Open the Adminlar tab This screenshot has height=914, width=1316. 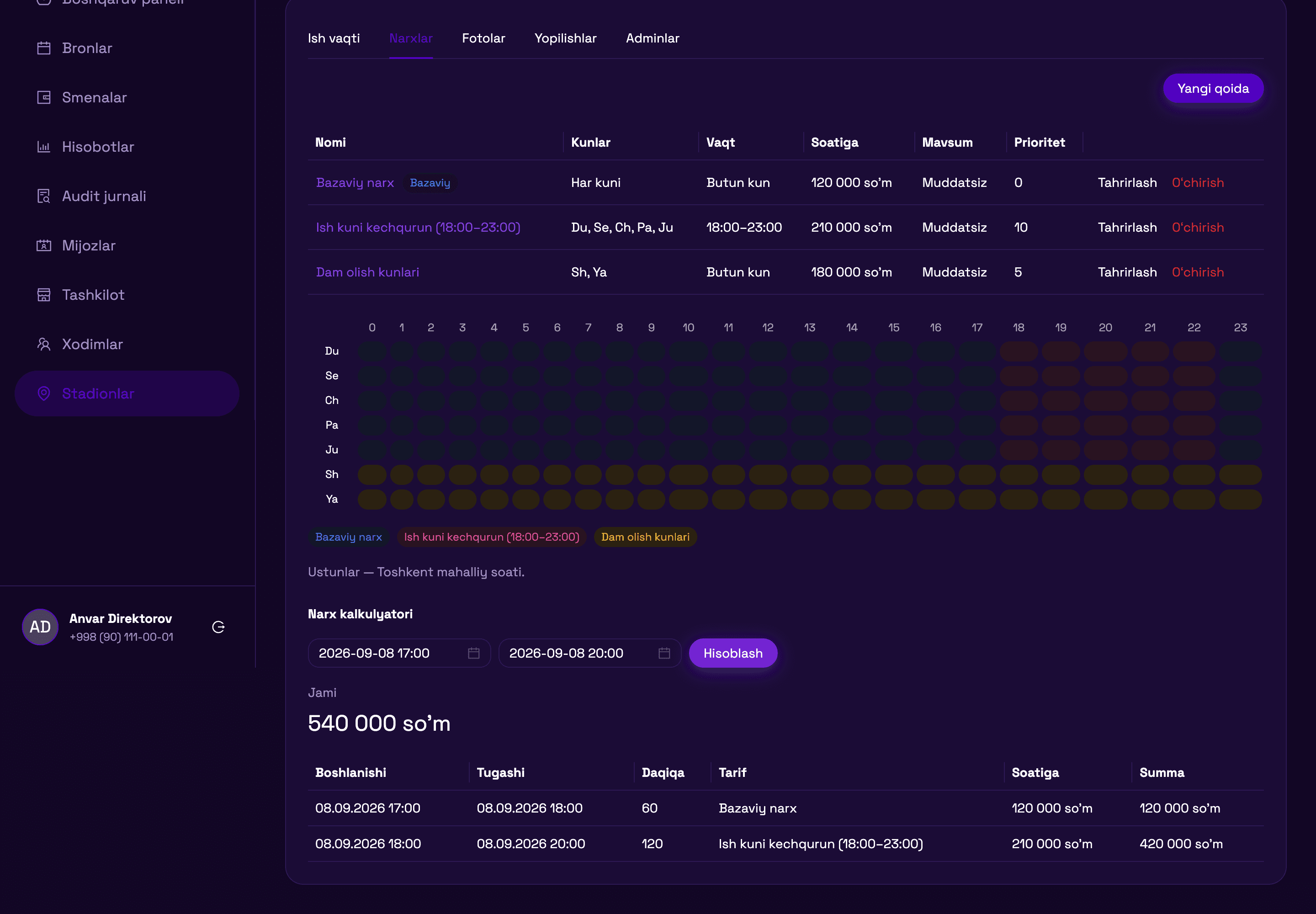653,38
